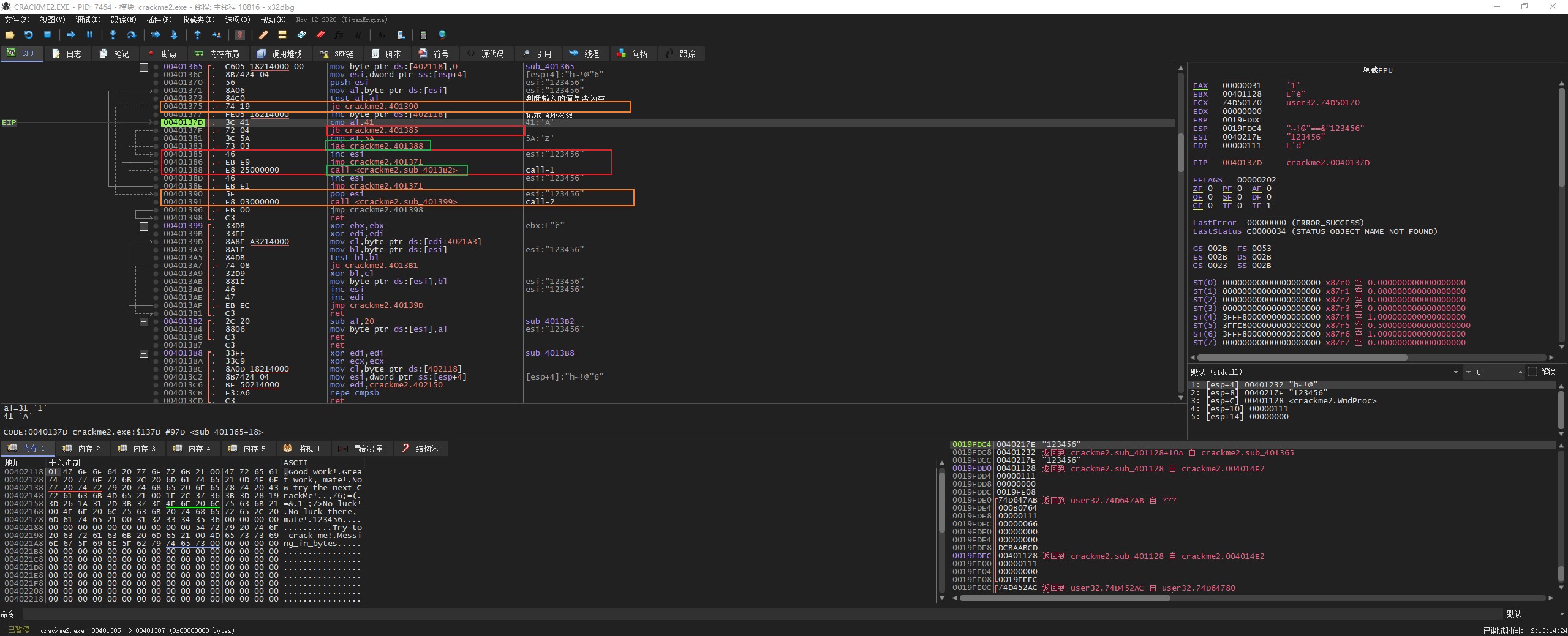The height and width of the screenshot is (636, 1568).
Task: Click the Open file folder icon
Action: [10, 35]
